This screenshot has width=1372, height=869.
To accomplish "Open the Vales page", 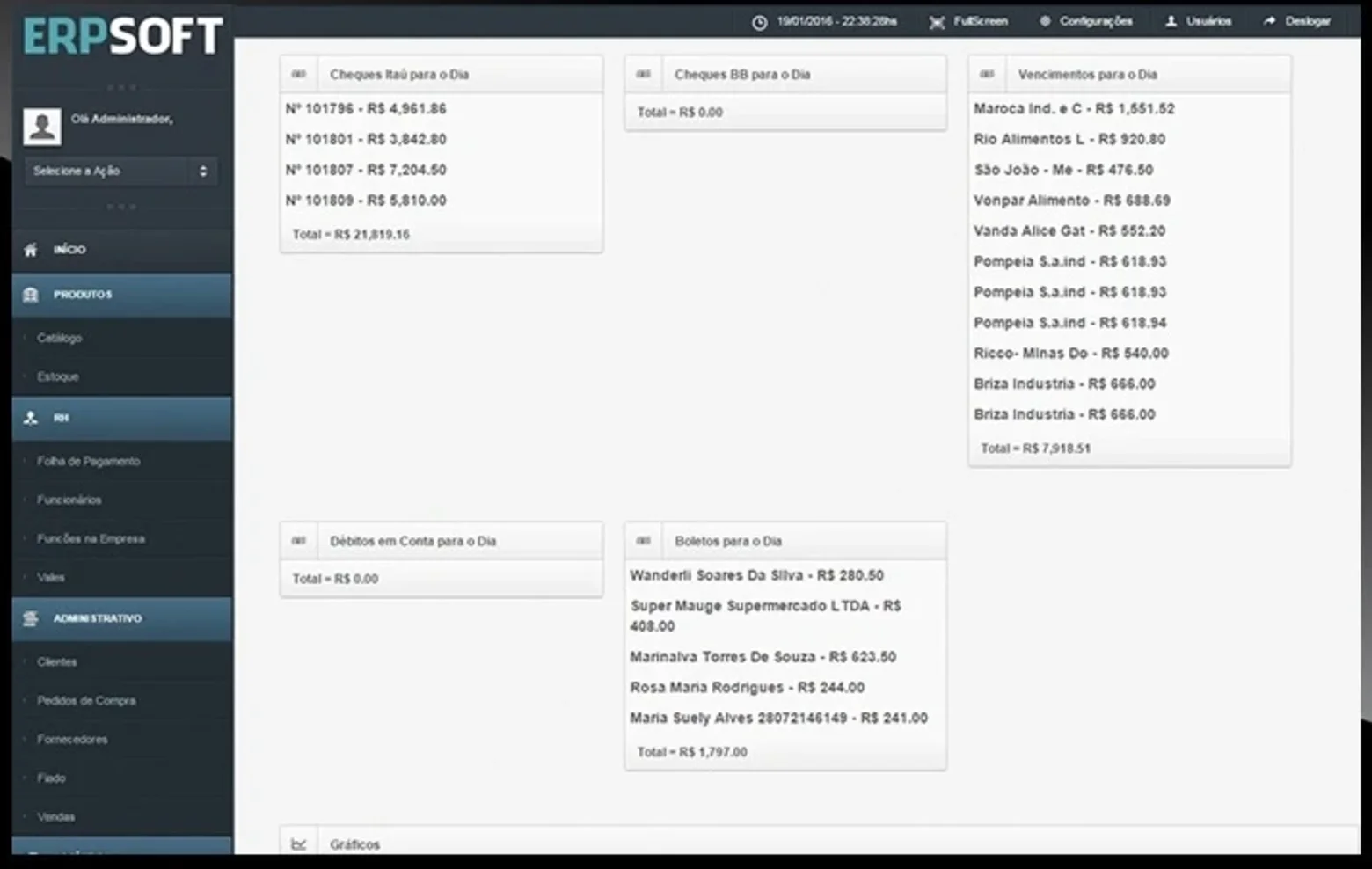I will [51, 577].
